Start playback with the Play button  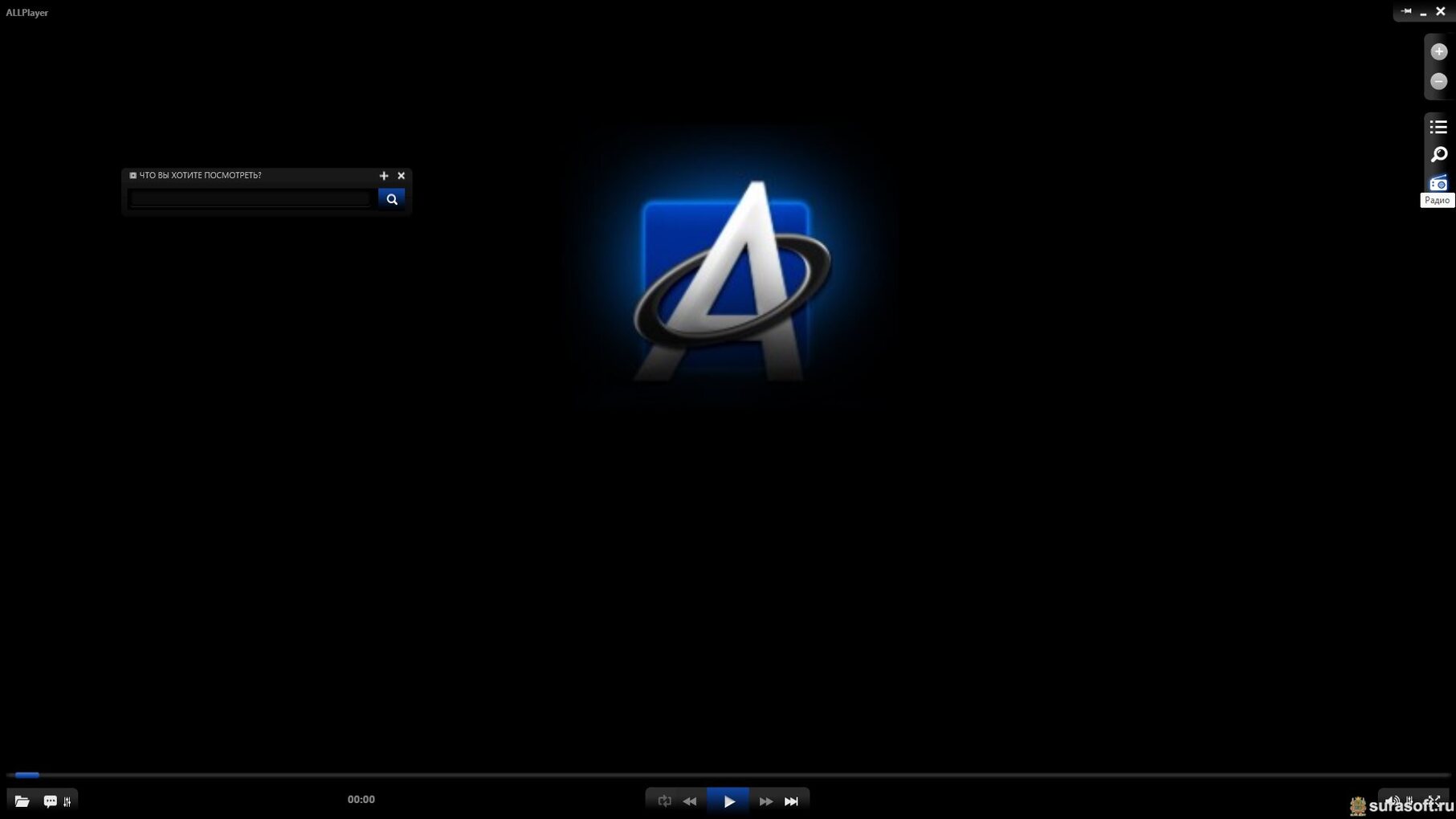tap(728, 801)
